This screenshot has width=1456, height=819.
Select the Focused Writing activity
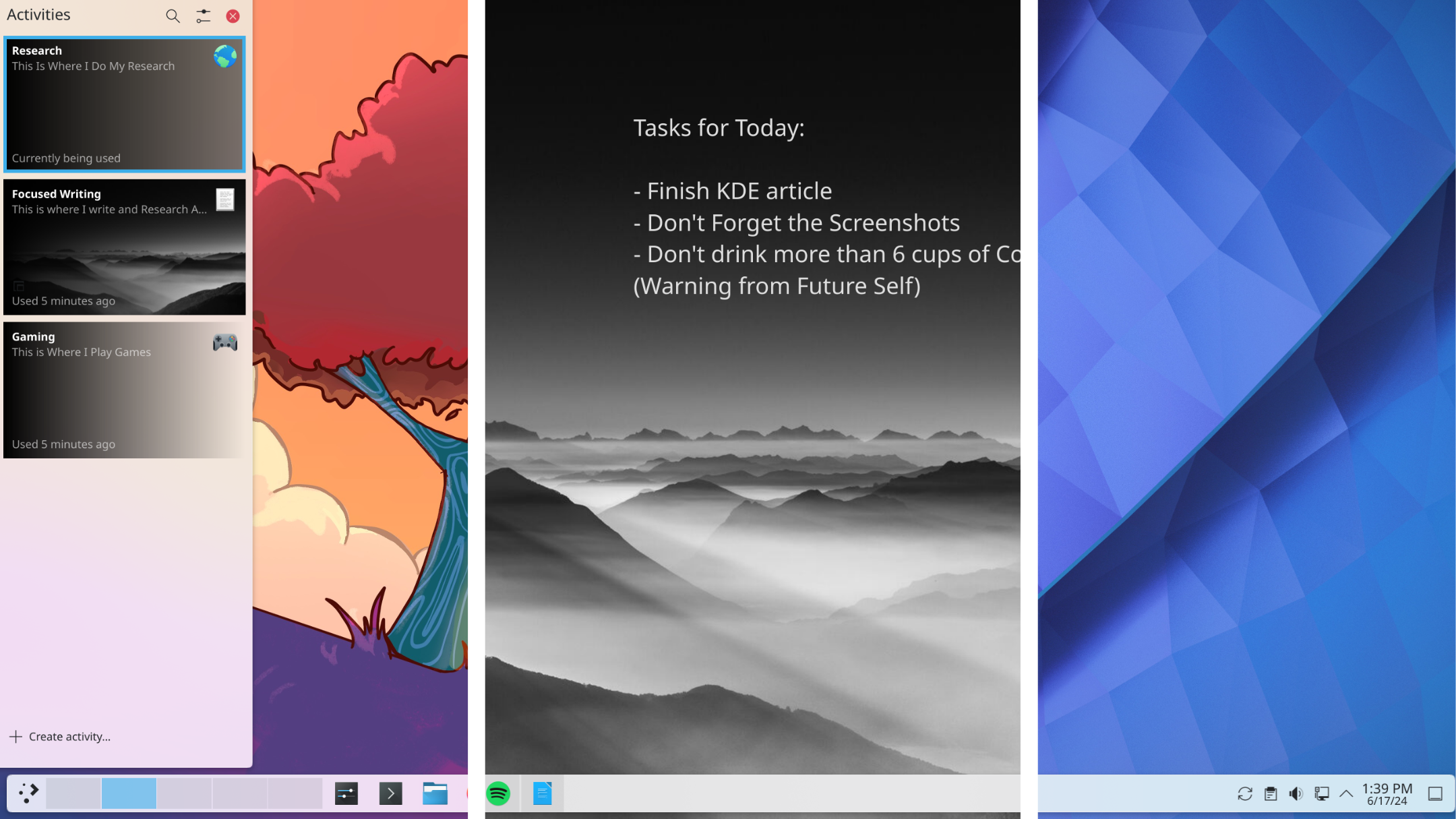tap(124, 247)
